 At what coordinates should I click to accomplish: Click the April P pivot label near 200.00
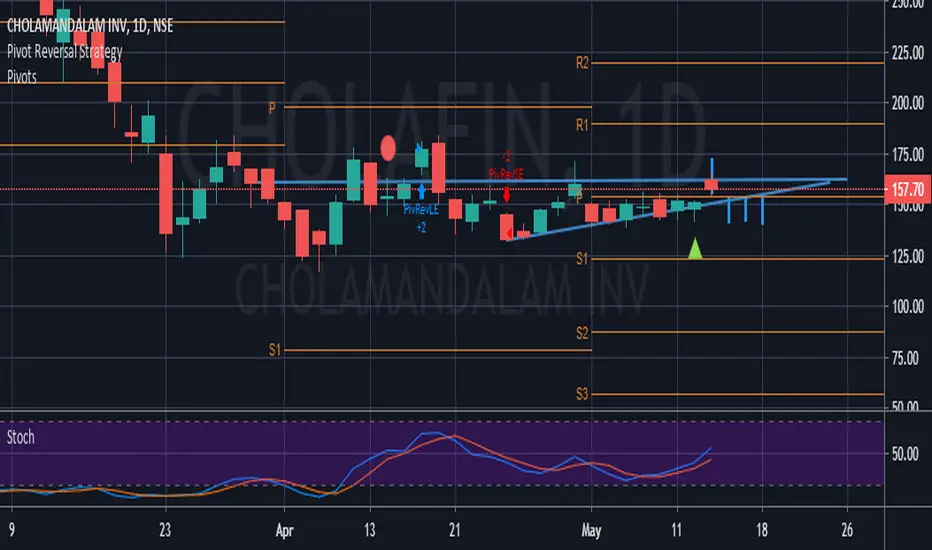click(x=272, y=108)
